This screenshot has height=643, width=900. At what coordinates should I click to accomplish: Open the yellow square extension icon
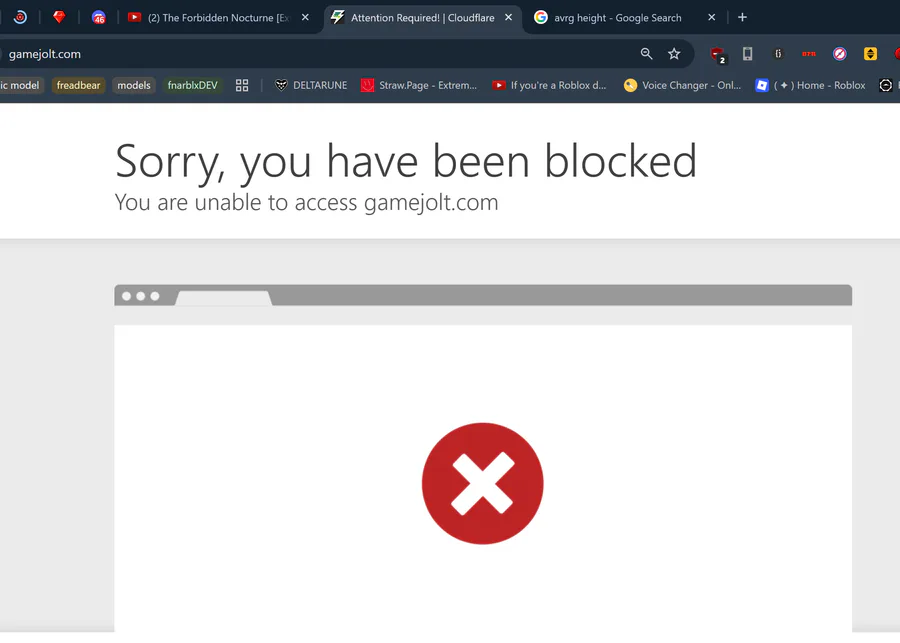tap(870, 54)
